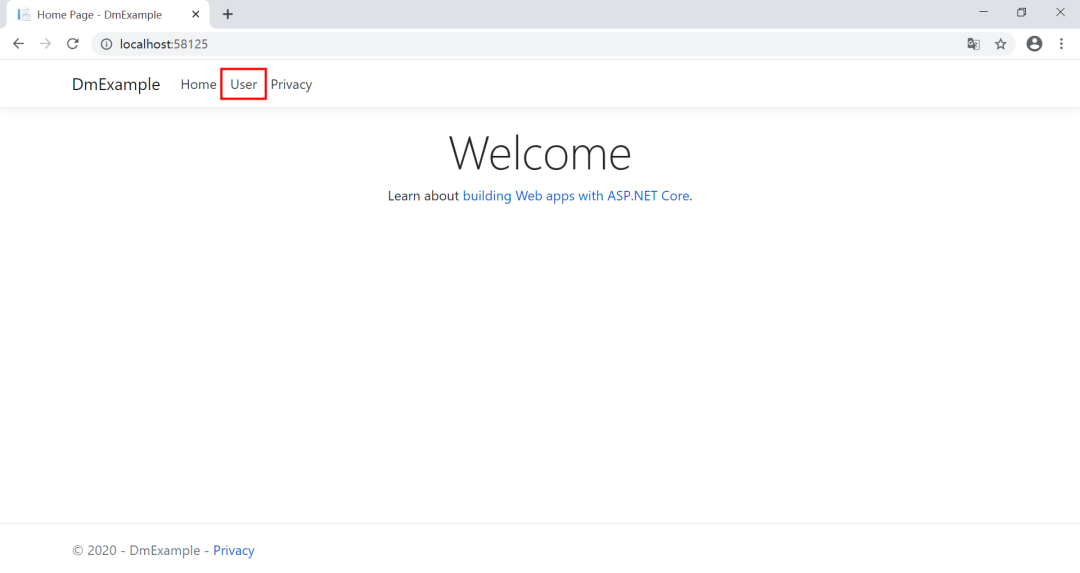Screen dimensions: 1080x573
Task: Click the browser forward arrow
Action: pyautogui.click(x=45, y=44)
